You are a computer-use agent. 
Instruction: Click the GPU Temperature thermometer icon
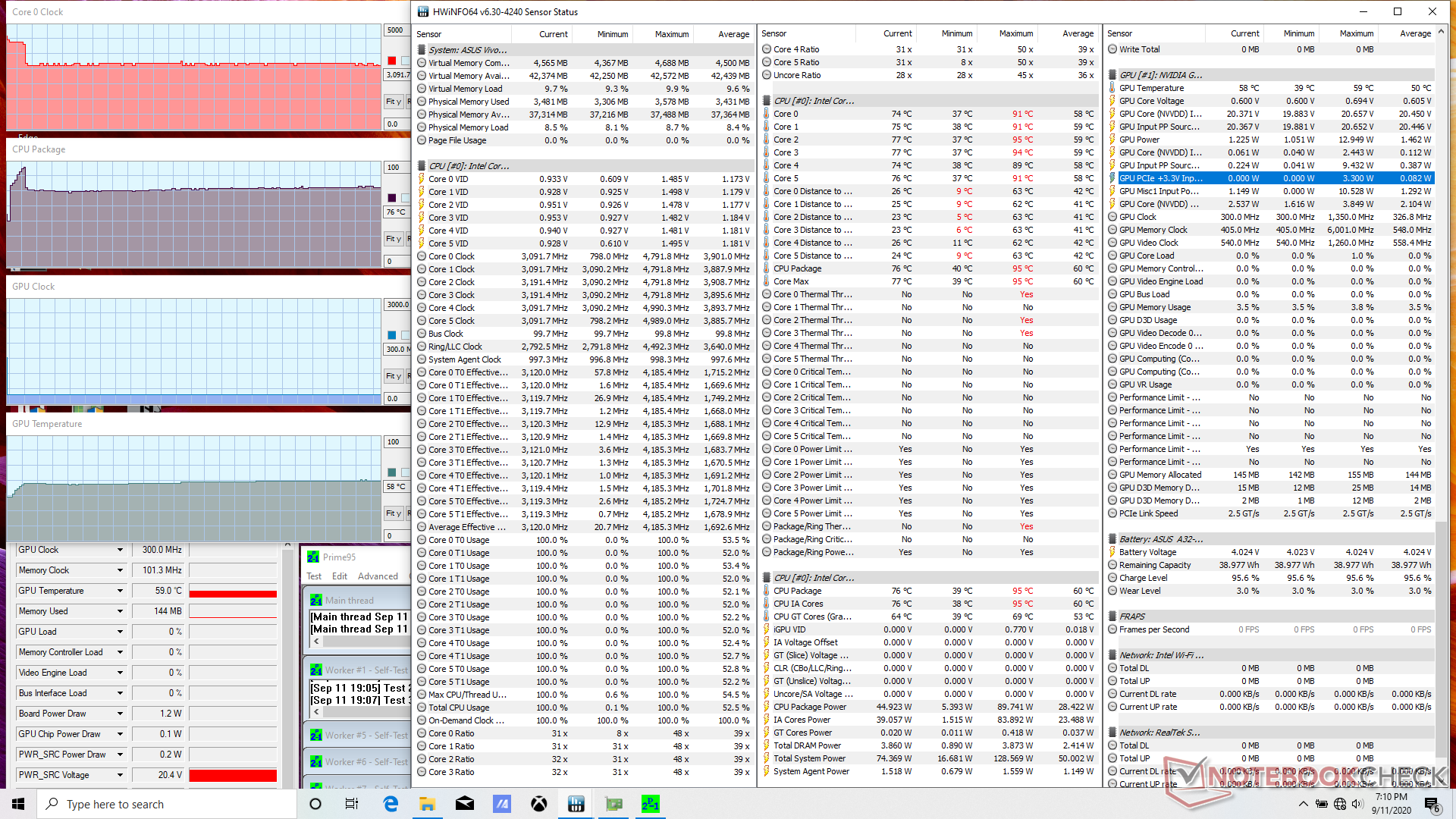[x=1112, y=88]
